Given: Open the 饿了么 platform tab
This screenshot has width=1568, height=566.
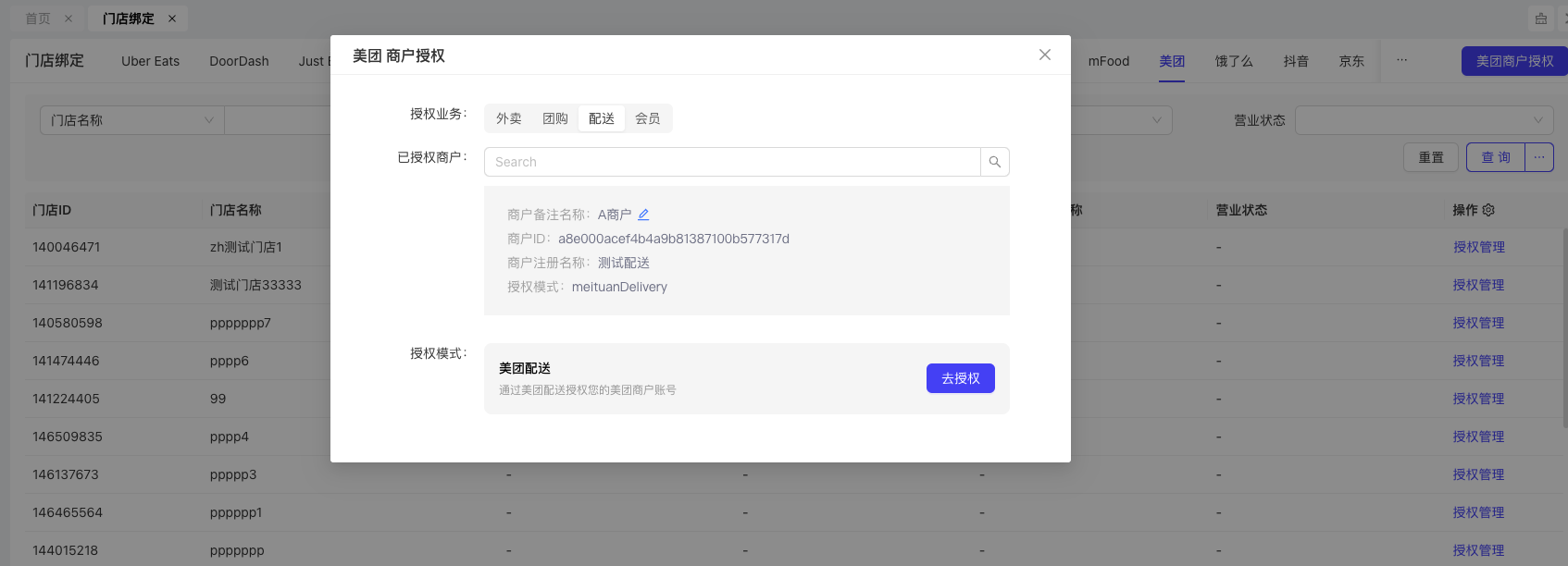Looking at the screenshot, I should [1234, 61].
